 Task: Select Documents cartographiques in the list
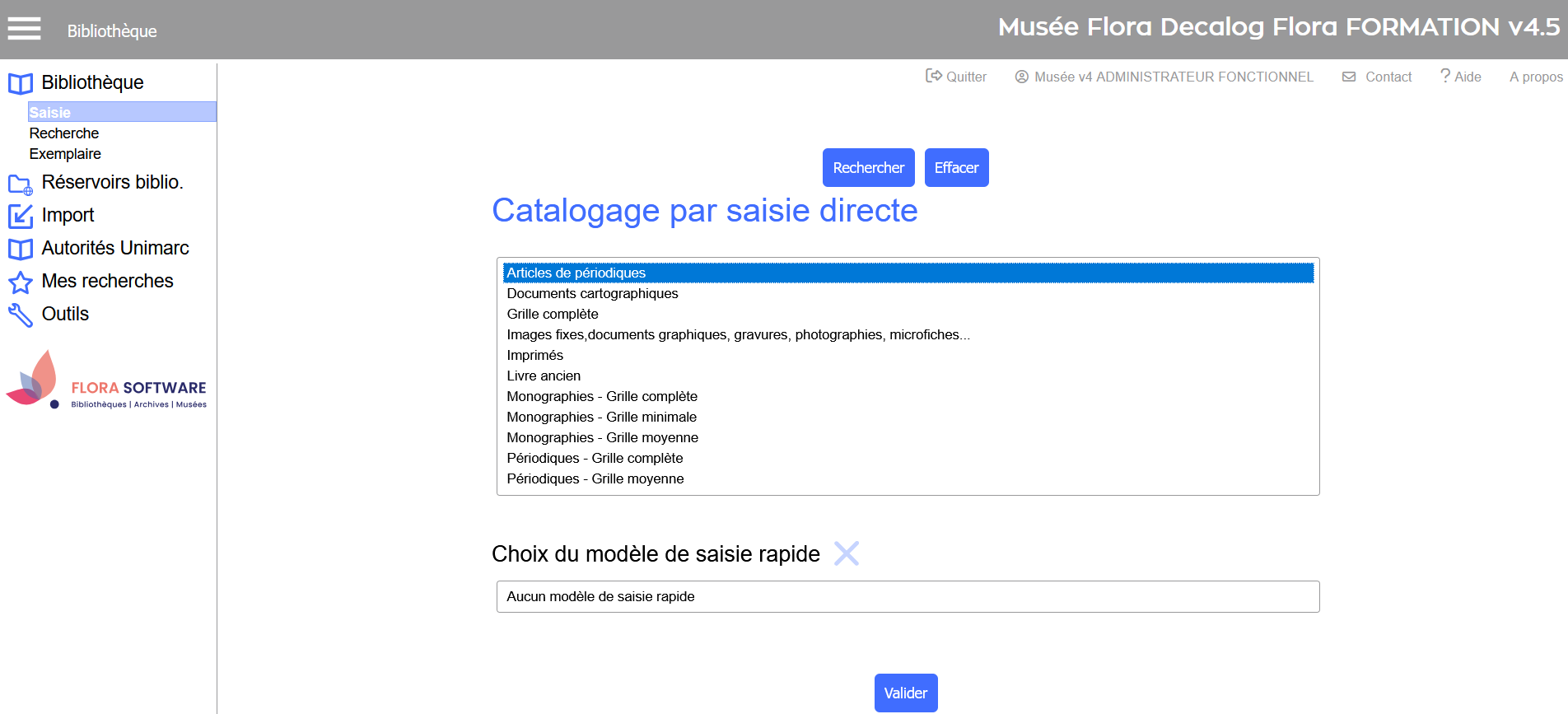(592, 293)
